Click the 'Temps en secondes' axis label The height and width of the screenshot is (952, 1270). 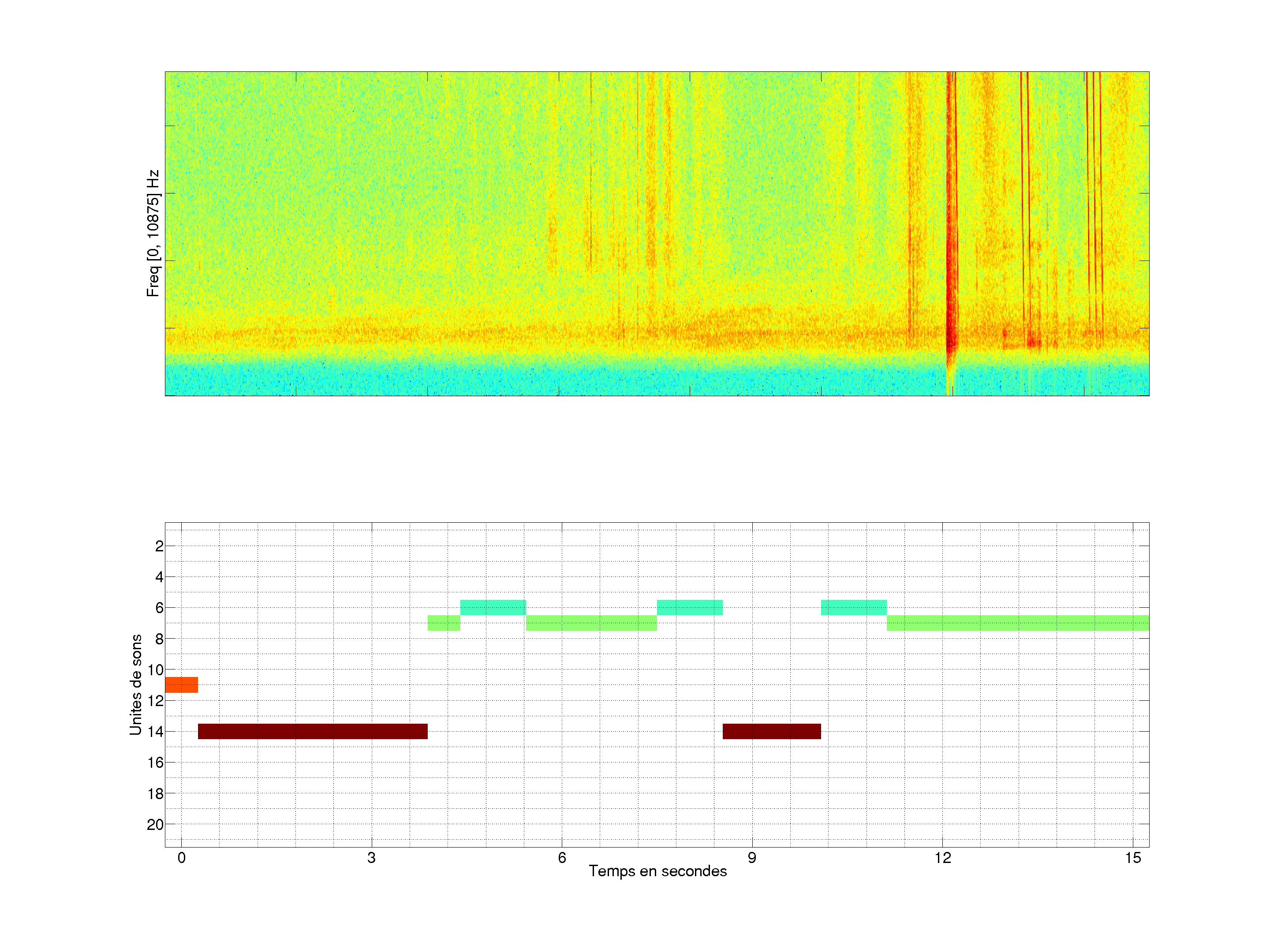[657, 871]
